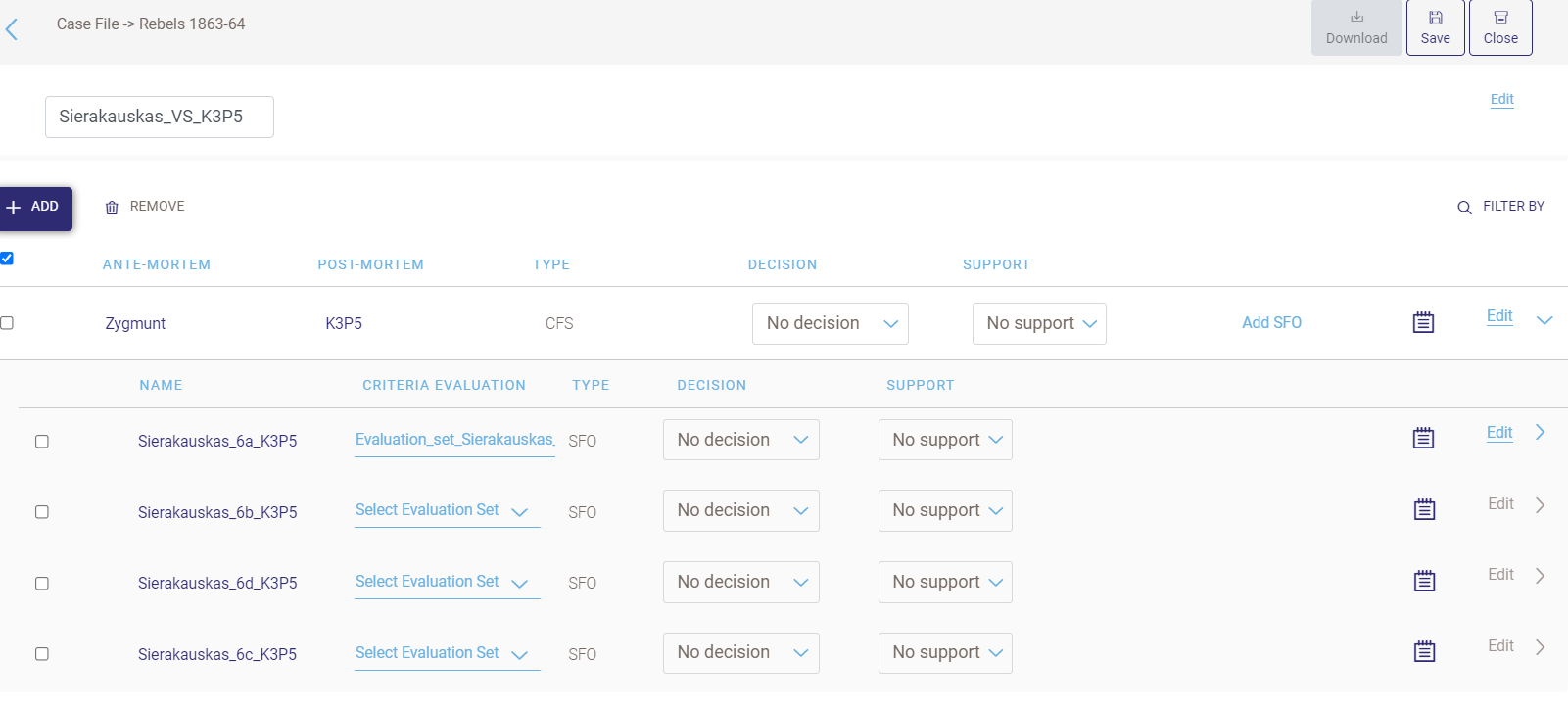Open notes icon for Sierakauskas_6b_K3P5

[x=1424, y=509]
